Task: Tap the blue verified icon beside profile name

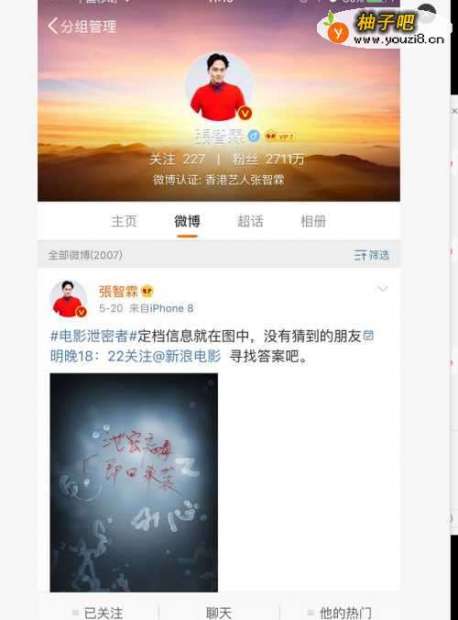Action: coord(254,136)
